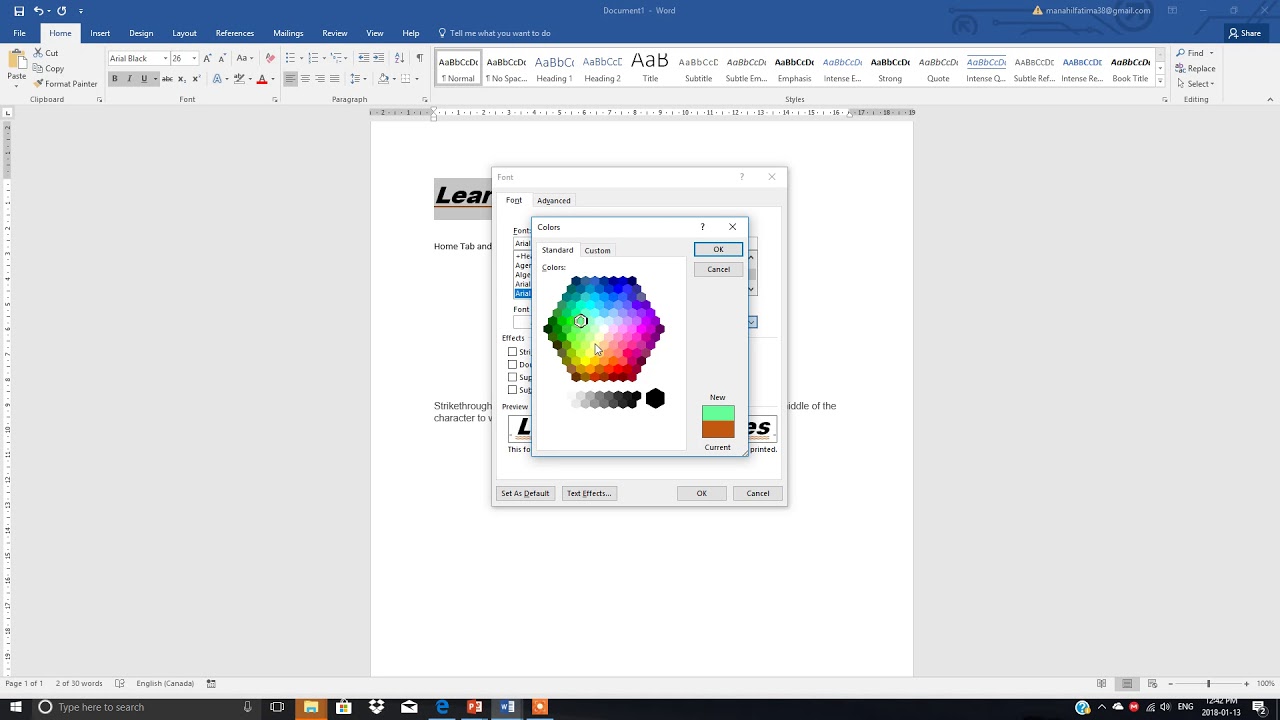Check the Double strikethrough effect checkbox
The image size is (1280, 720).
512,365
